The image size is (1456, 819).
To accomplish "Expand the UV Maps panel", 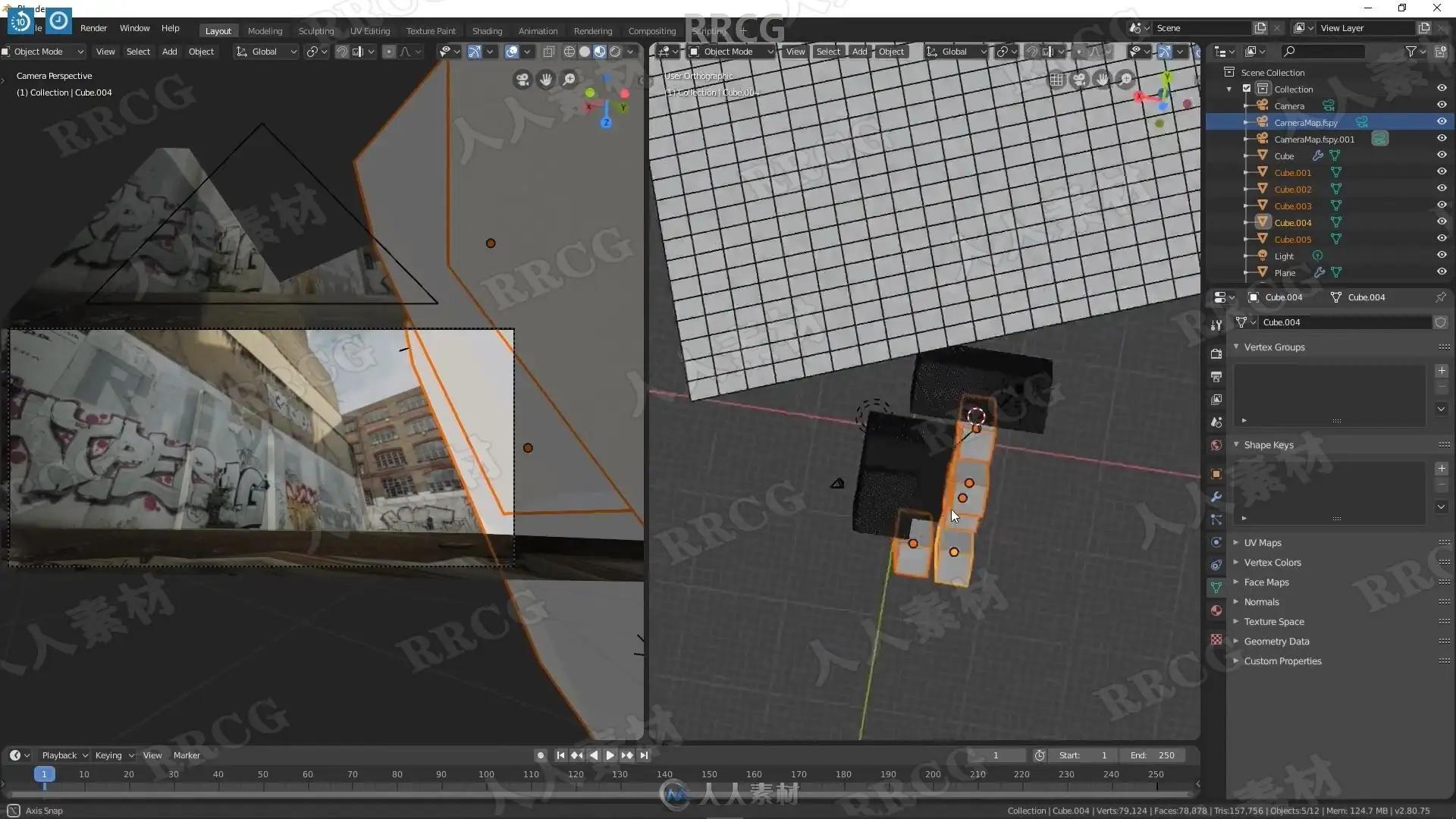I will coord(1263,543).
